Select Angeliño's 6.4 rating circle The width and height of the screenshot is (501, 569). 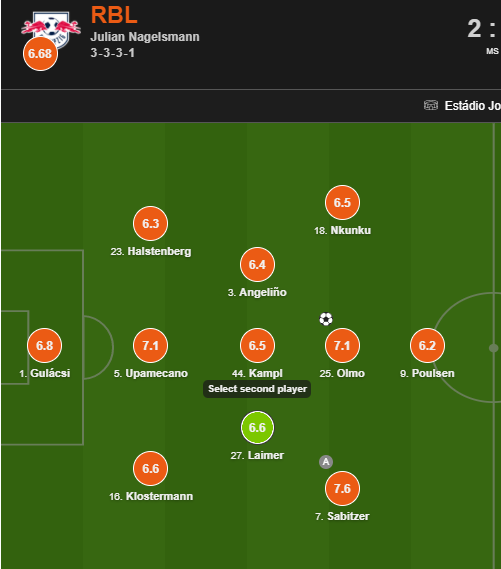pyautogui.click(x=257, y=265)
